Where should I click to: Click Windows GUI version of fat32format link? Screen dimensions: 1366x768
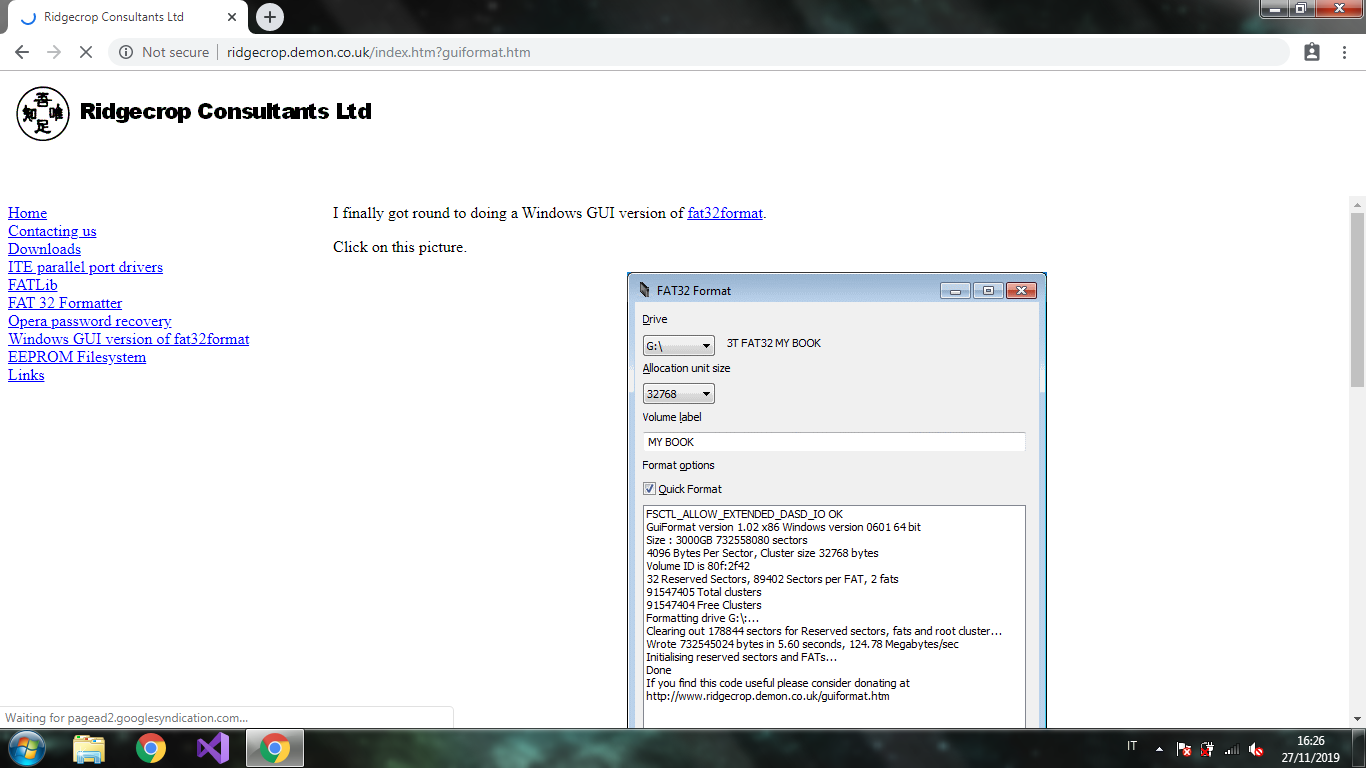coord(128,339)
